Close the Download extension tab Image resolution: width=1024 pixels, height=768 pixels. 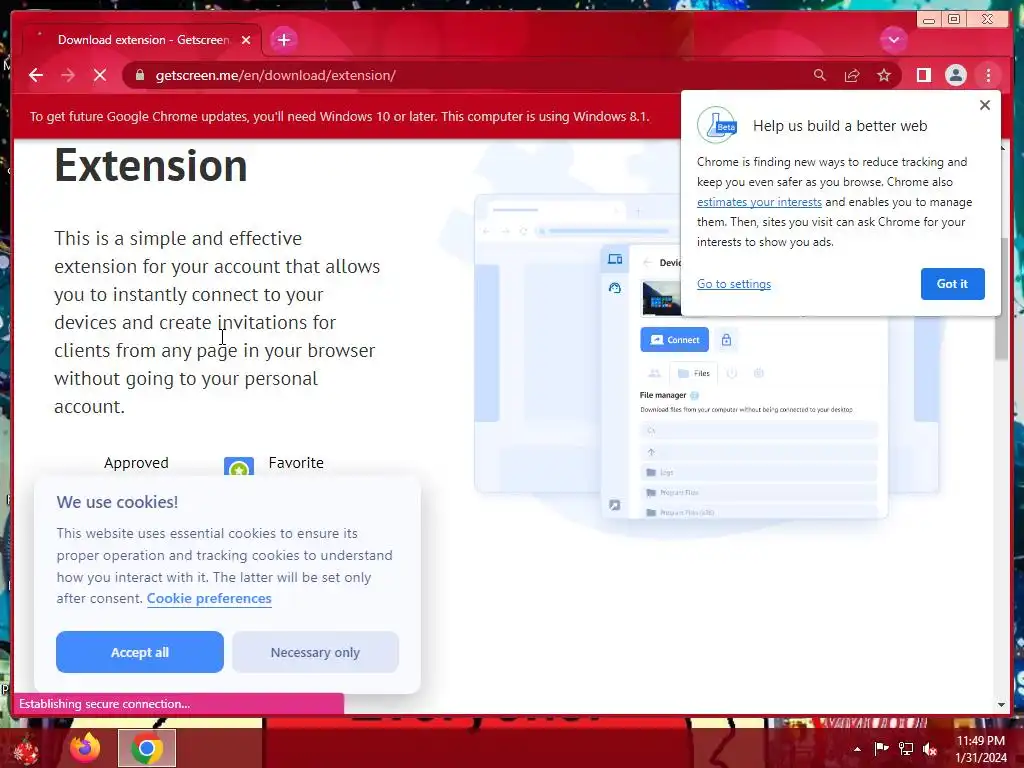coord(246,40)
